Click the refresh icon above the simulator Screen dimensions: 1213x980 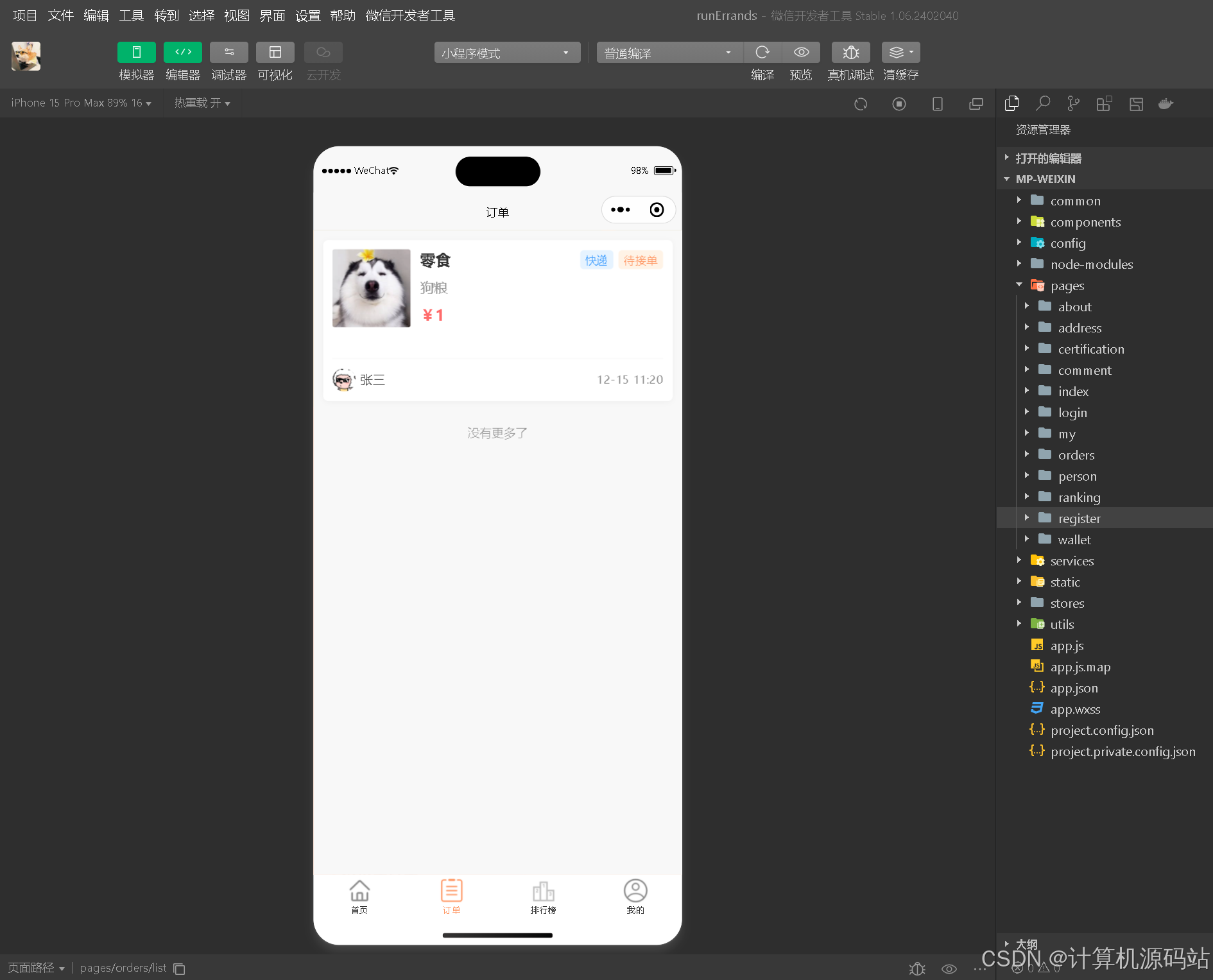coord(861,103)
